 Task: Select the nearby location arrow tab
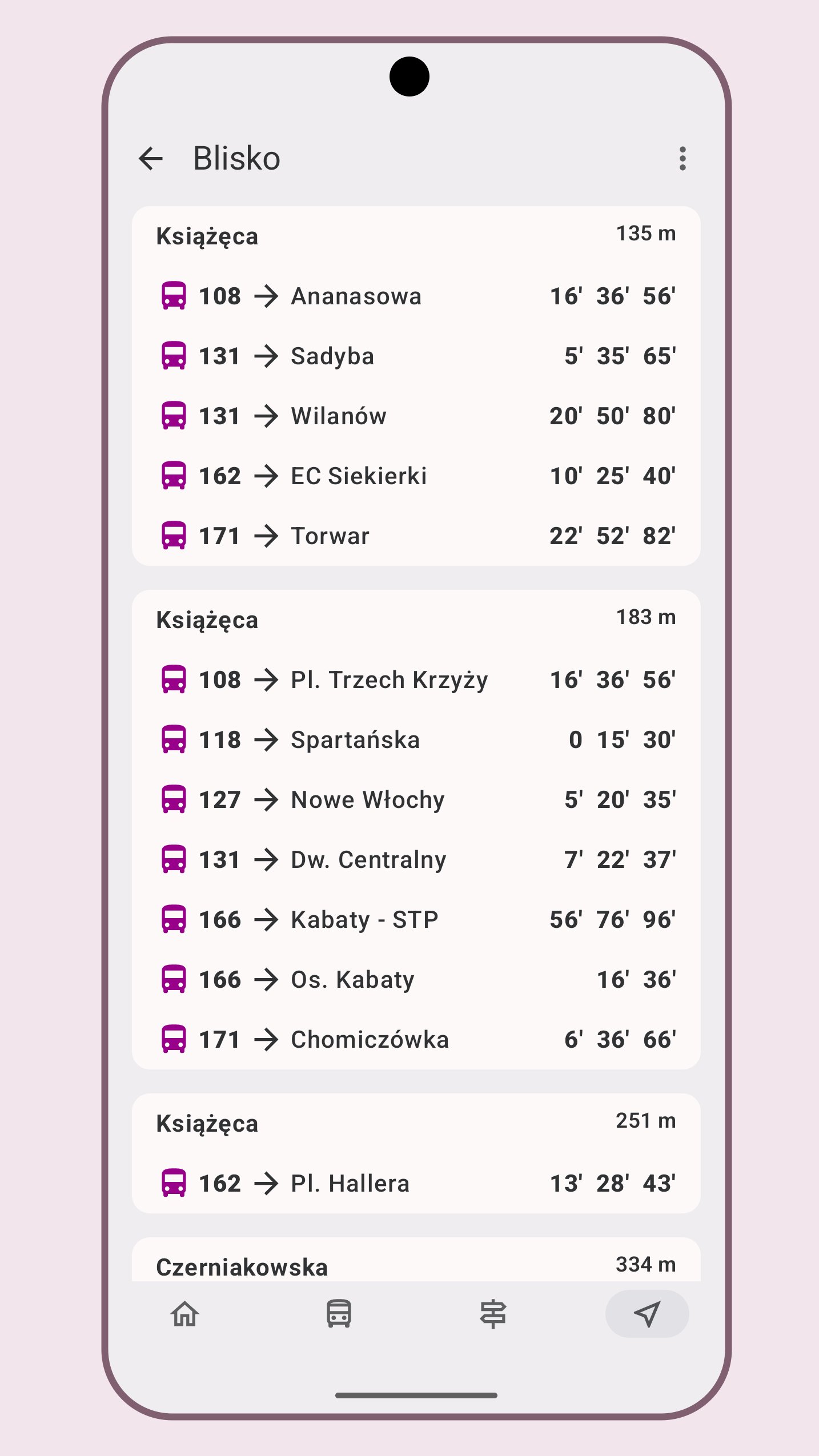647,1314
